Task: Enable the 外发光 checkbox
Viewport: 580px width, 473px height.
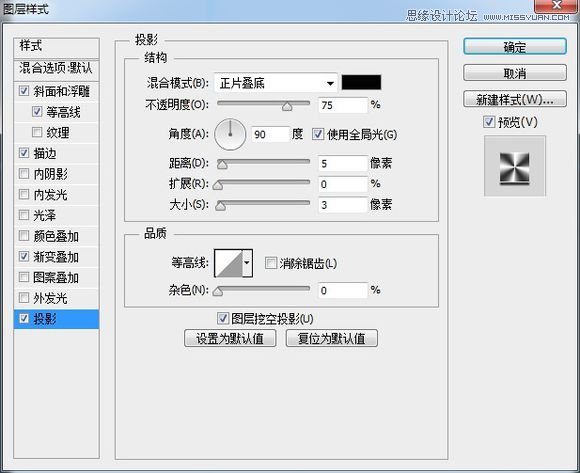Action: [24, 297]
